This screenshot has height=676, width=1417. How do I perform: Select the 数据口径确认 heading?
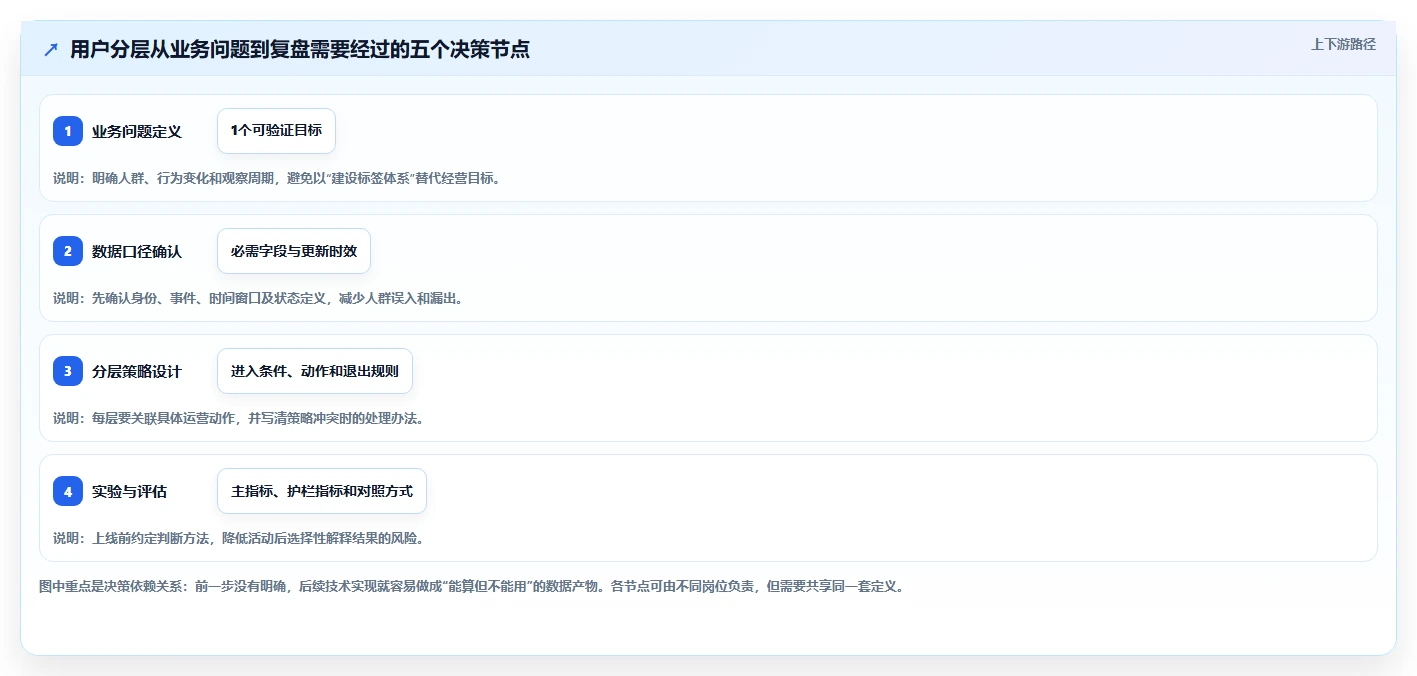[137, 251]
